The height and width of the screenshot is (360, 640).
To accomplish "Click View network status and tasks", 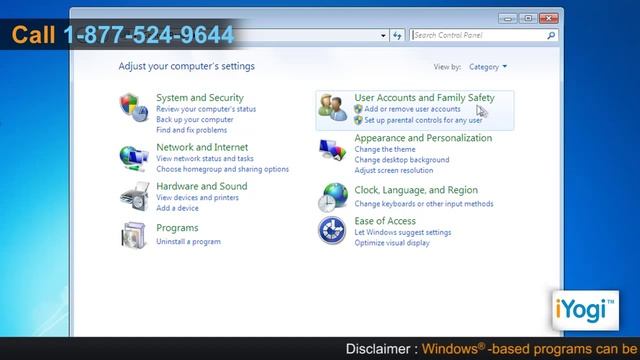I will [x=204, y=158].
